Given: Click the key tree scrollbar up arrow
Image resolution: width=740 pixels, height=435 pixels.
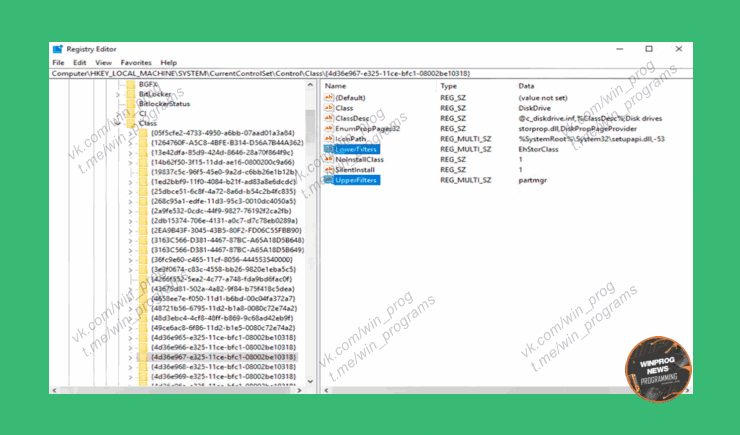Looking at the screenshot, I should pos(310,85).
